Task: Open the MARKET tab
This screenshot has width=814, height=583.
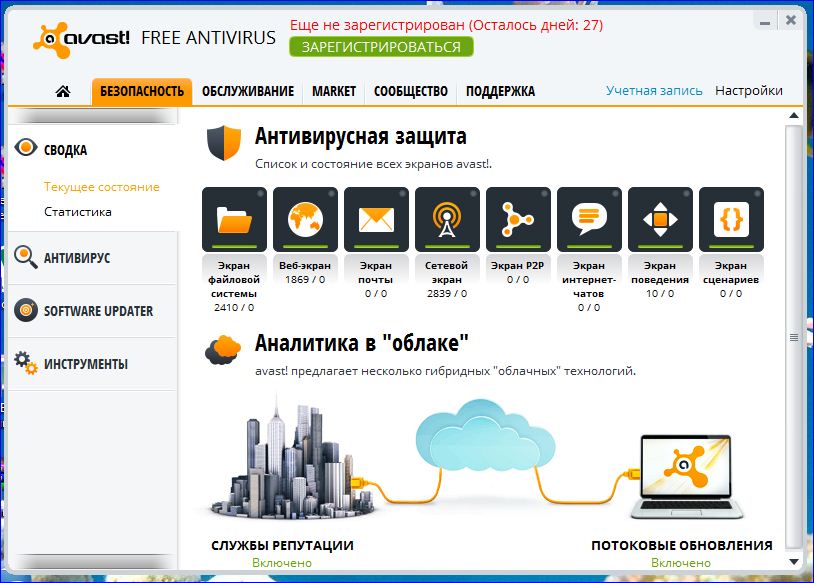Action: point(334,91)
